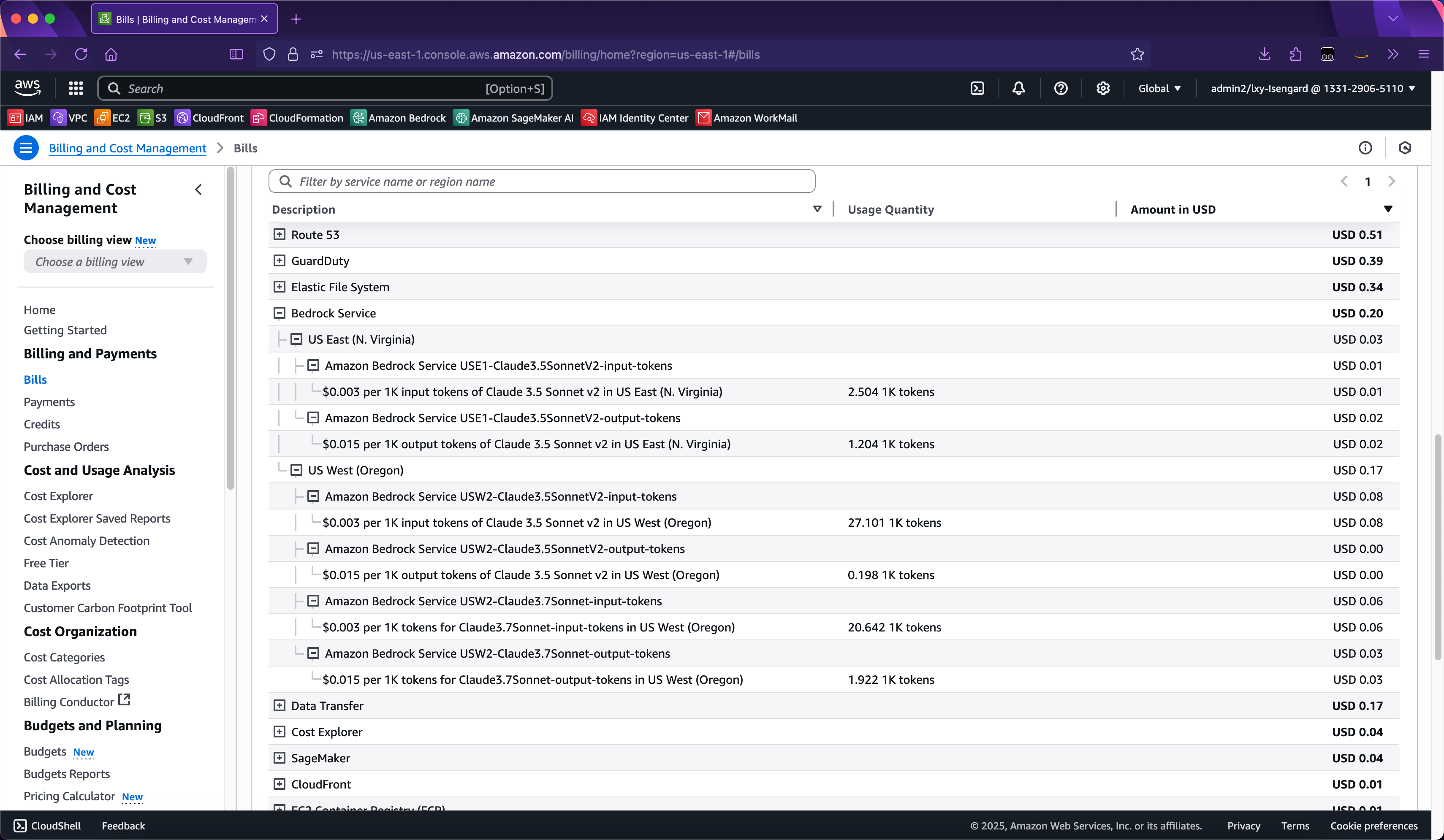Collapse the Bedrock Service row
This screenshot has height=840, width=1444.
tap(279, 313)
